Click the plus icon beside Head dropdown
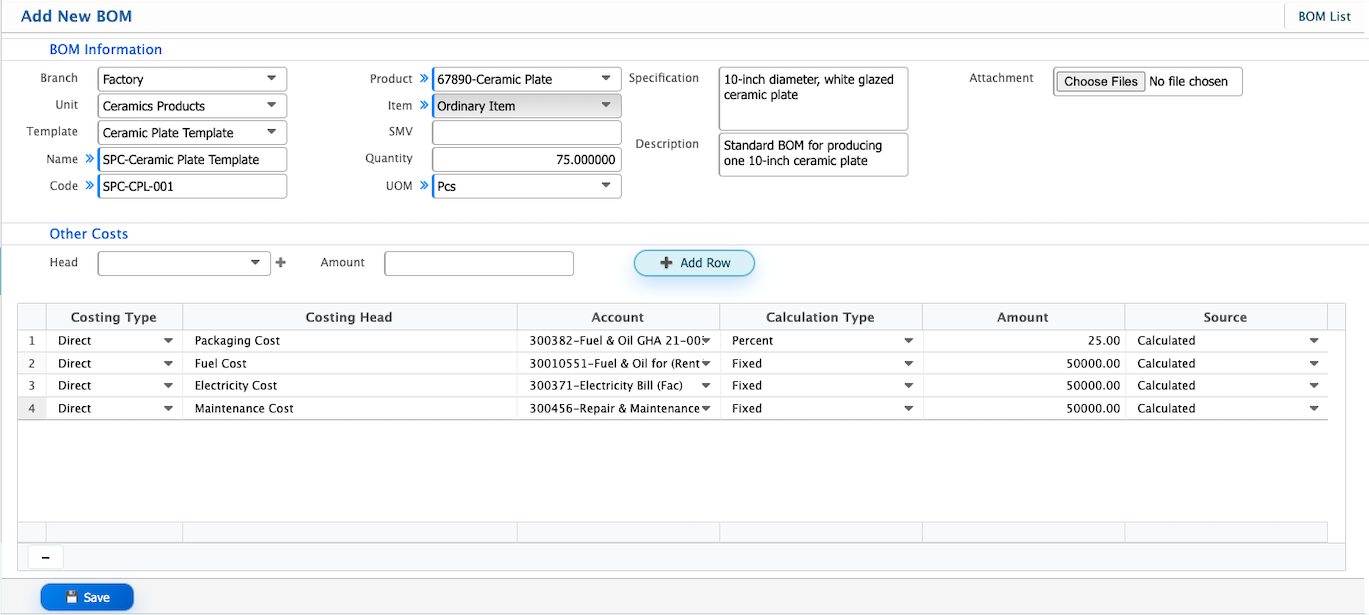Image resolution: width=1369 pixels, height=615 pixels. point(281,263)
